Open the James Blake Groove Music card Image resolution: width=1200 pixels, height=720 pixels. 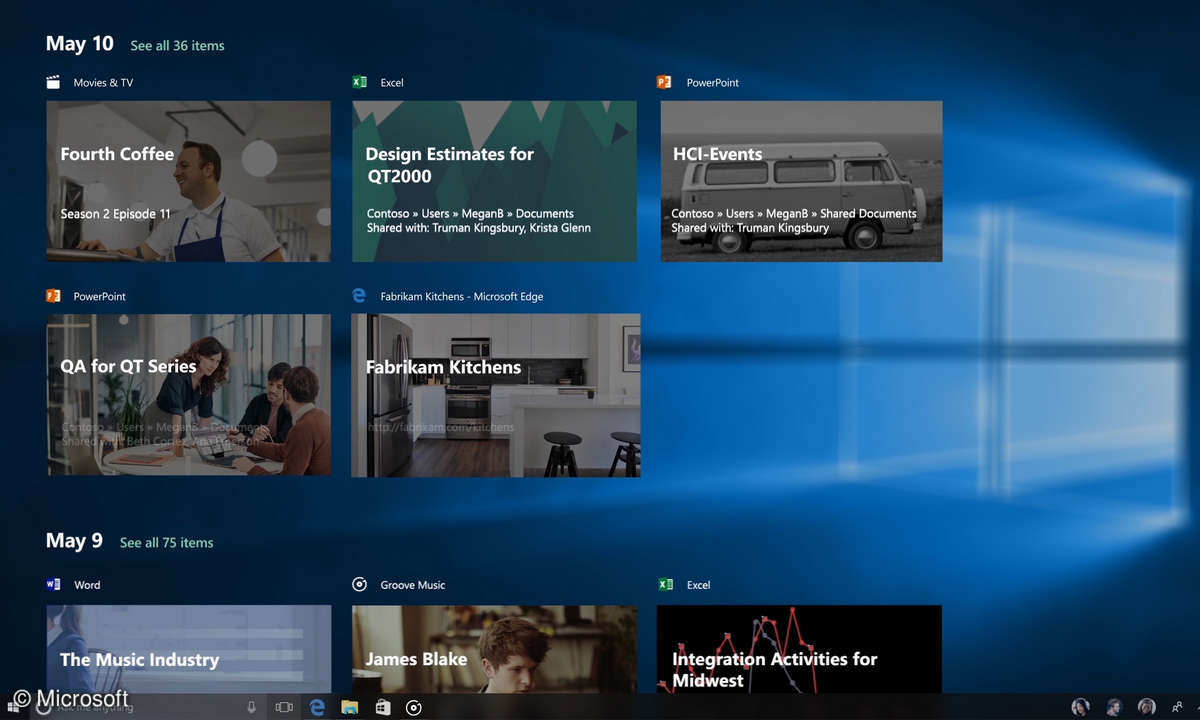[494, 649]
